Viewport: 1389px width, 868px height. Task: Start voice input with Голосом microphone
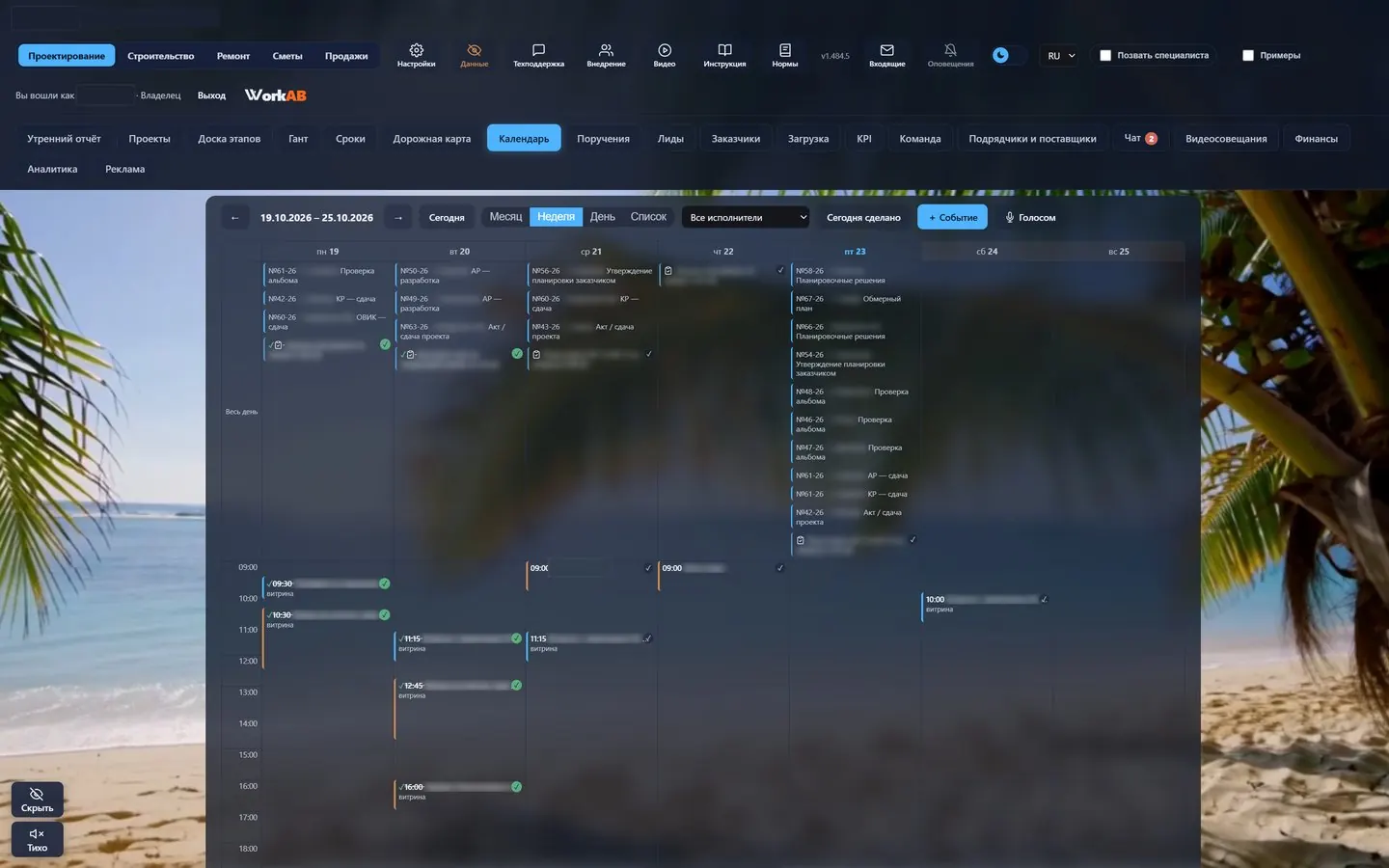coord(1030,218)
